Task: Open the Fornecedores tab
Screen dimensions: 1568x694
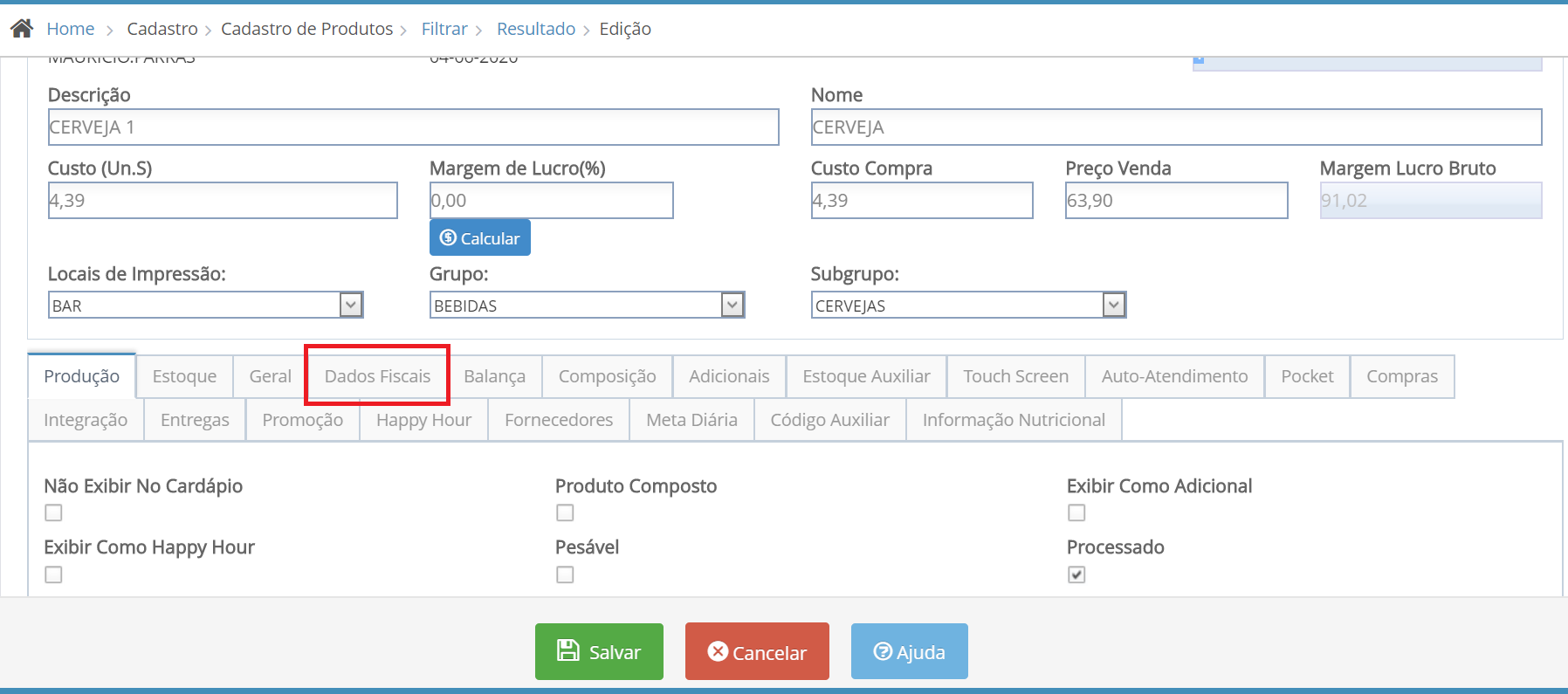Action: (x=559, y=420)
